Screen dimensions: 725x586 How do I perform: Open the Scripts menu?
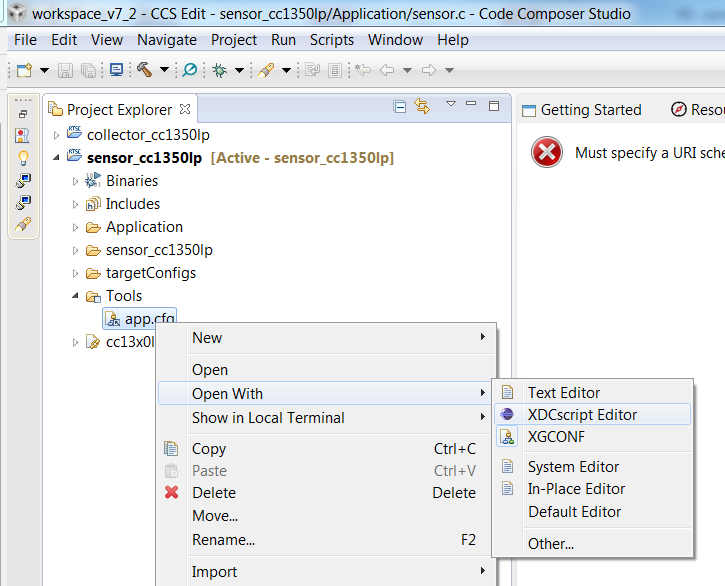(332, 40)
